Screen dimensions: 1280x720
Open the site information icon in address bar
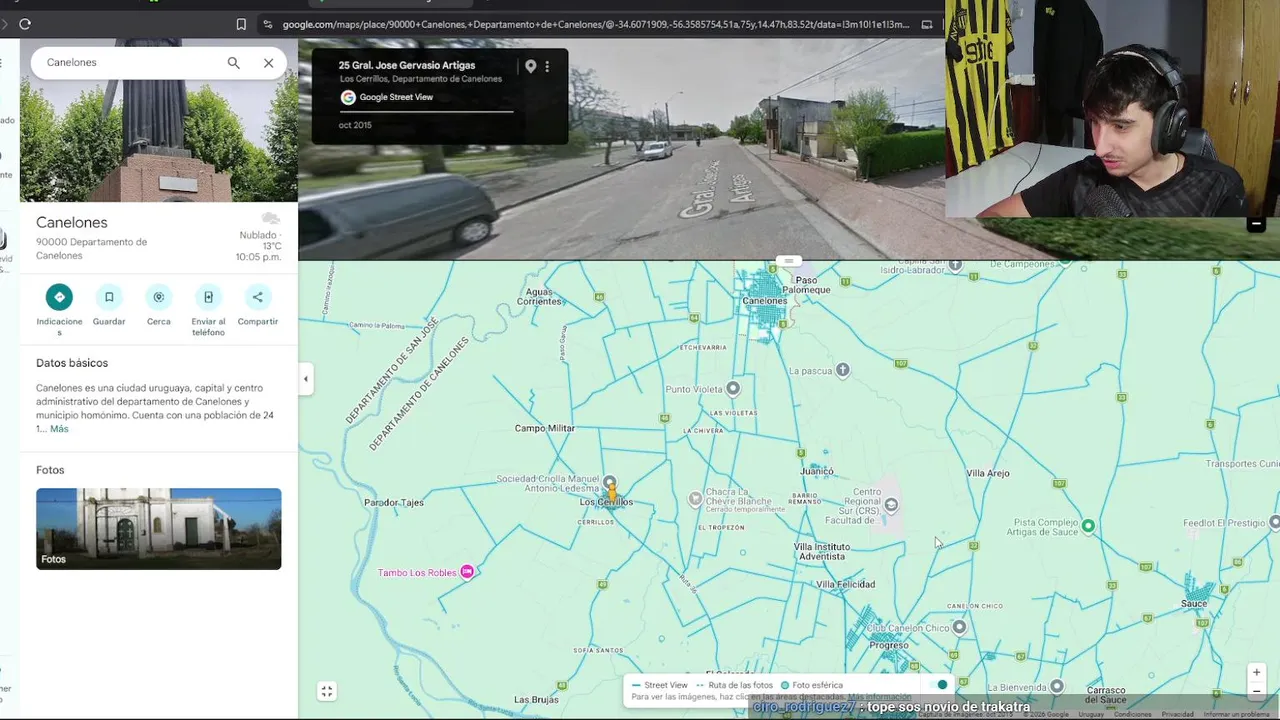coord(268,24)
